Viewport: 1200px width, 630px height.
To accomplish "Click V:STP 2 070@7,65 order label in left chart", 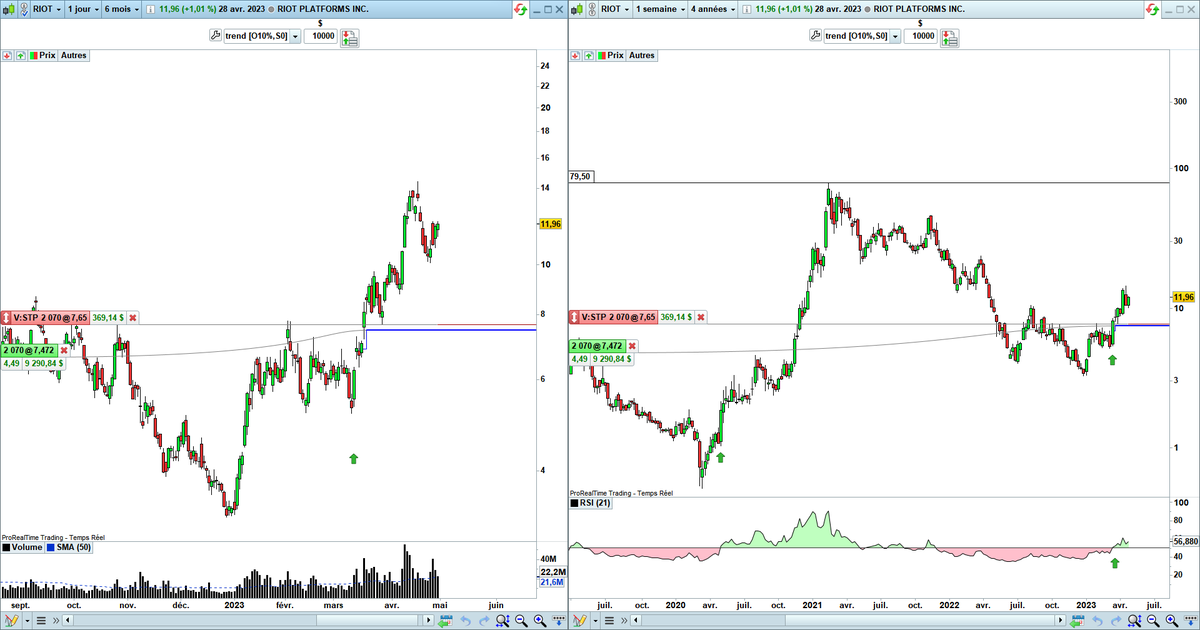I will click(51, 317).
